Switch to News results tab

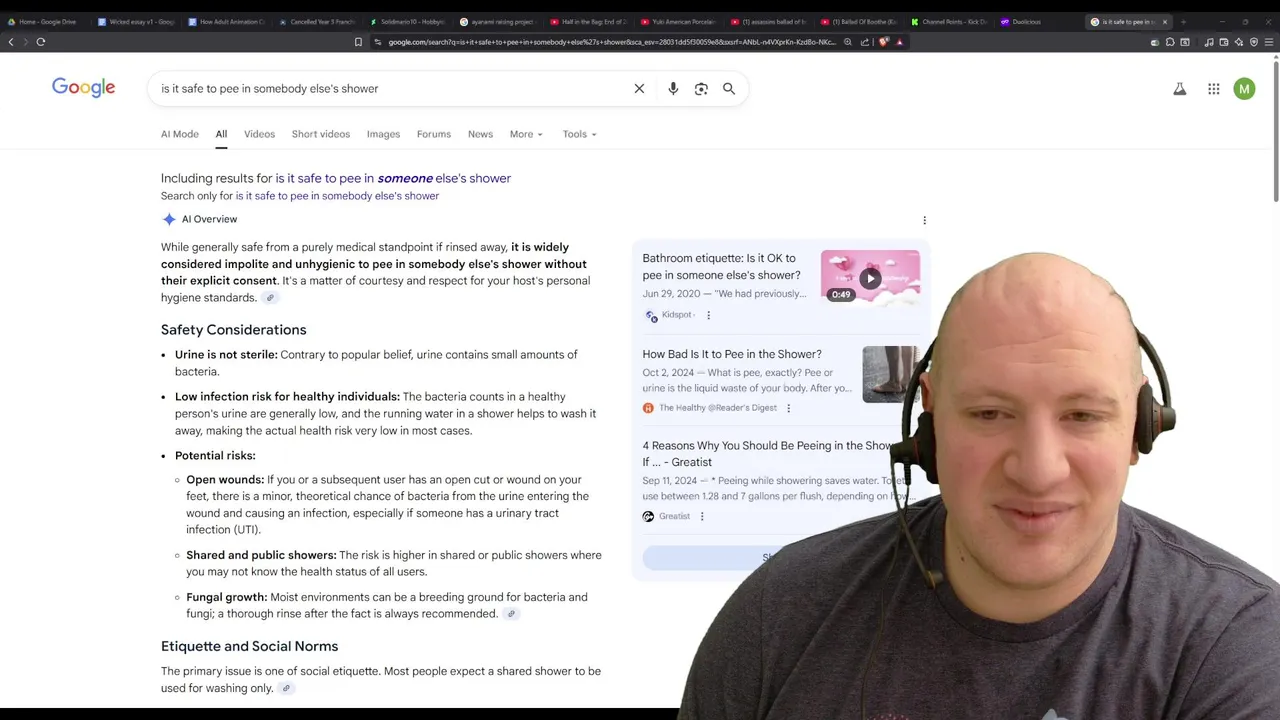click(x=480, y=134)
